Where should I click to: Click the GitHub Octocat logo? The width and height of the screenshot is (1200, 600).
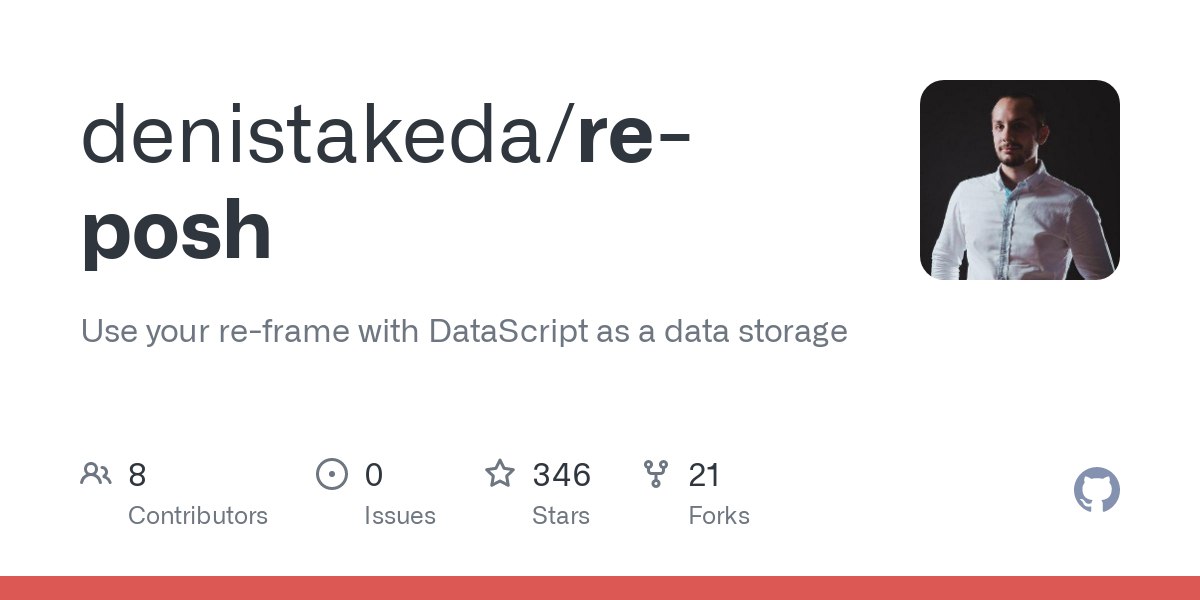click(x=1096, y=491)
